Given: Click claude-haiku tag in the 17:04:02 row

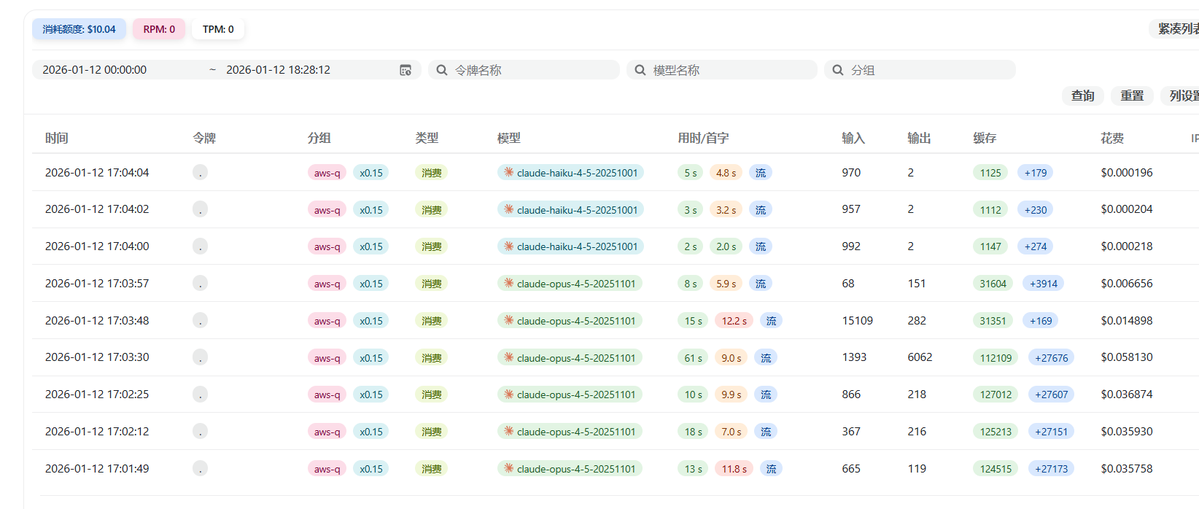Looking at the screenshot, I should pyautogui.click(x=570, y=209).
